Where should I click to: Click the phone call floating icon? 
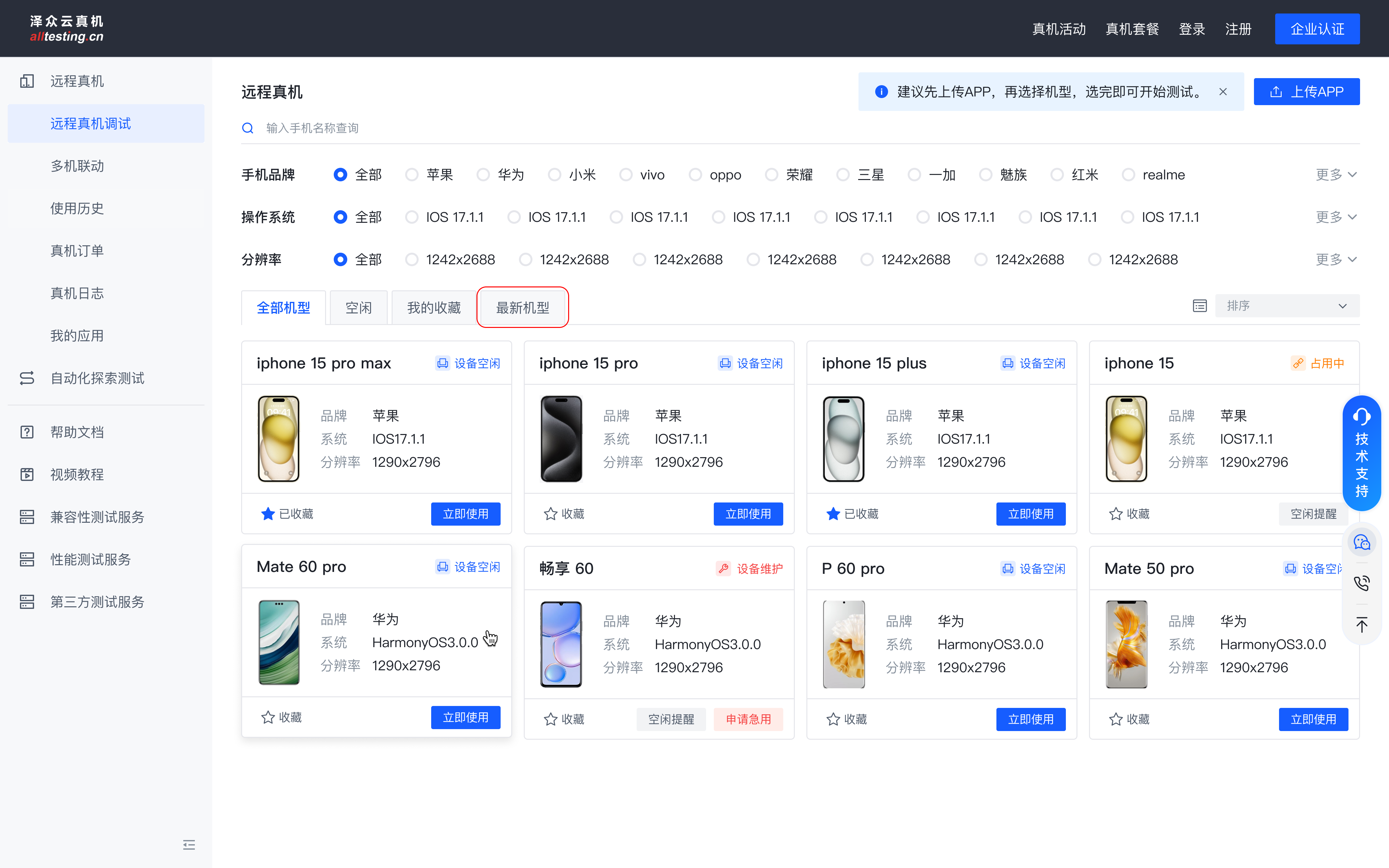pos(1361,583)
